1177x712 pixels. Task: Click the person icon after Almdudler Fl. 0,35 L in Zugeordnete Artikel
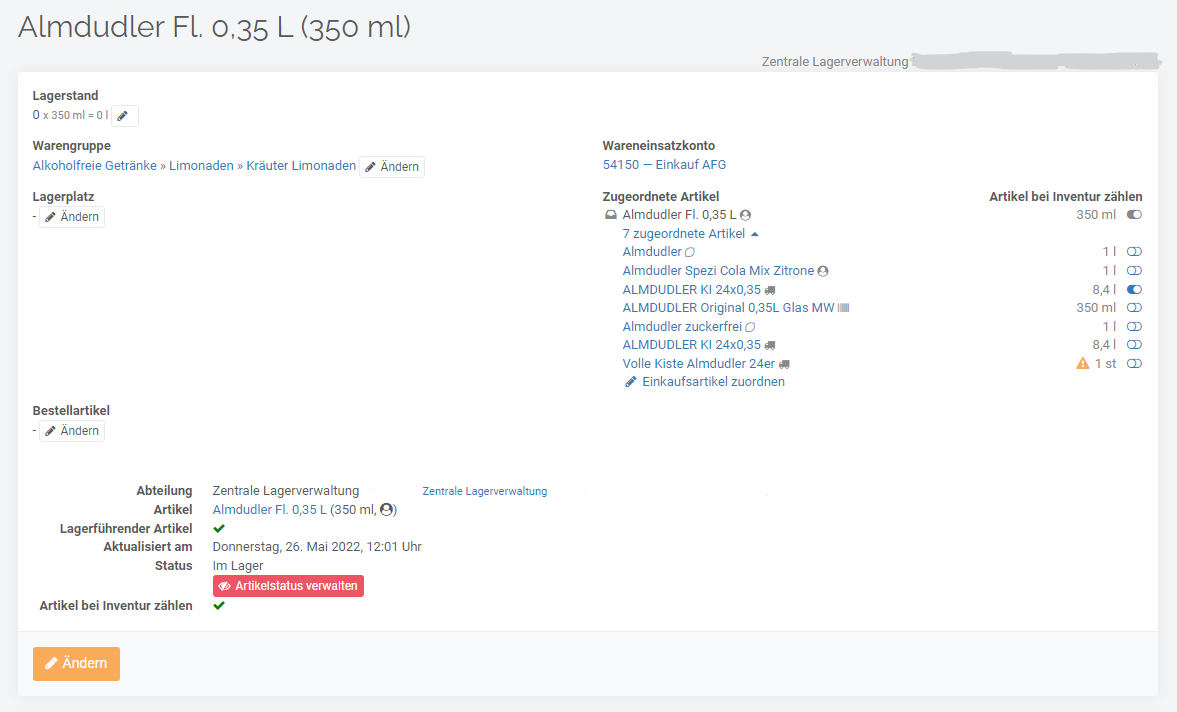[745, 215]
